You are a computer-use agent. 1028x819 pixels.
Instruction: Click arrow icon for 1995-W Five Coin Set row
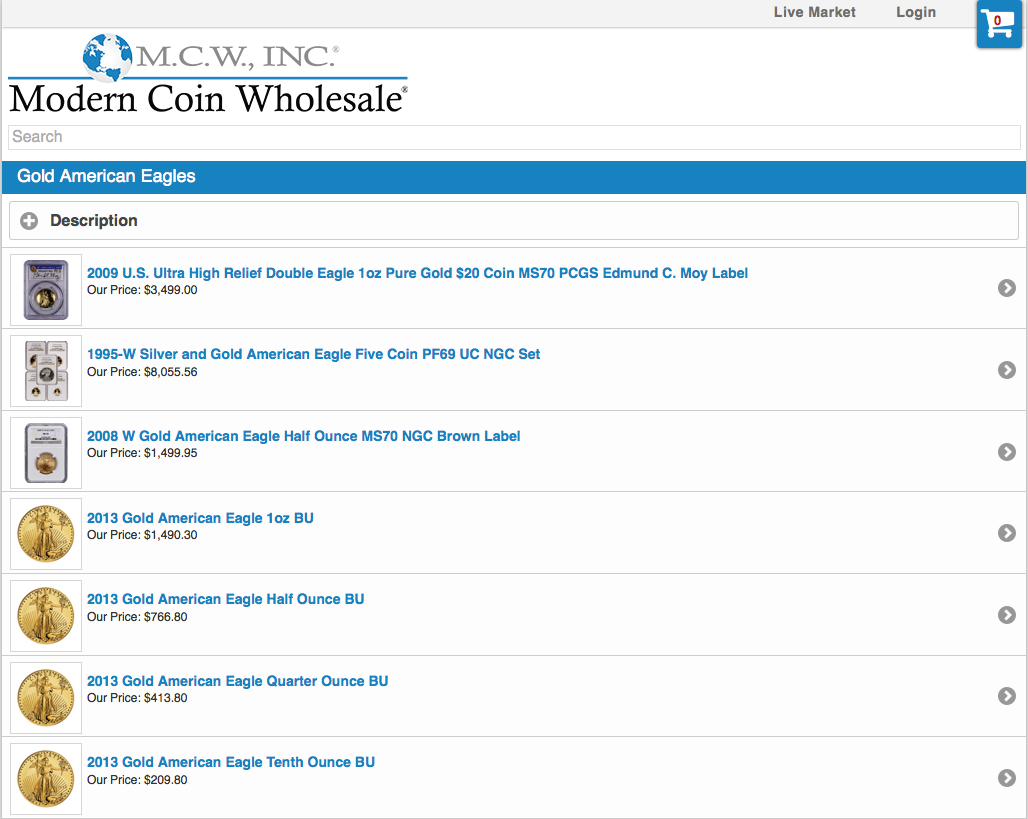point(1006,370)
